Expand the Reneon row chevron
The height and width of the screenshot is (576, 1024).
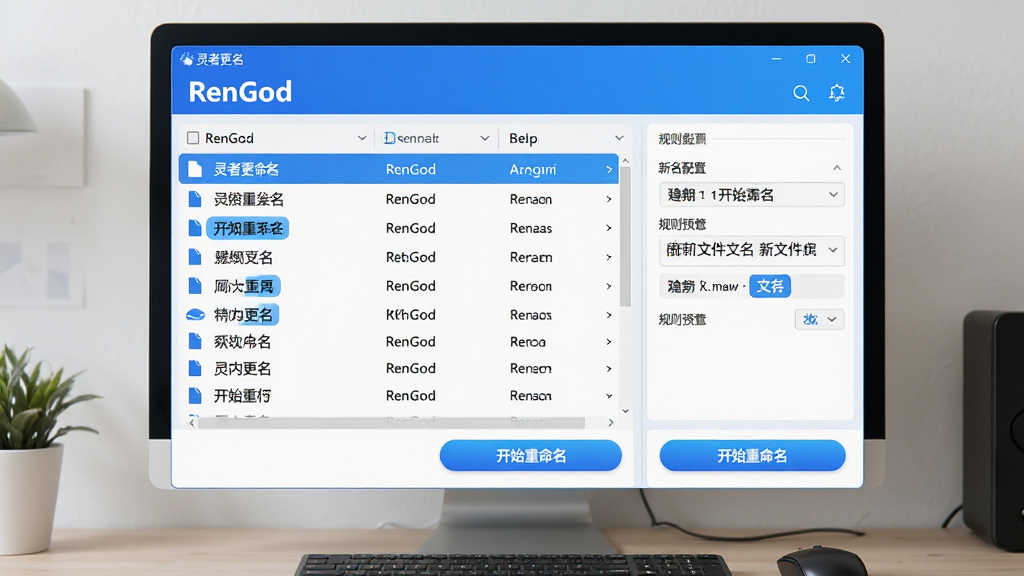pos(609,368)
